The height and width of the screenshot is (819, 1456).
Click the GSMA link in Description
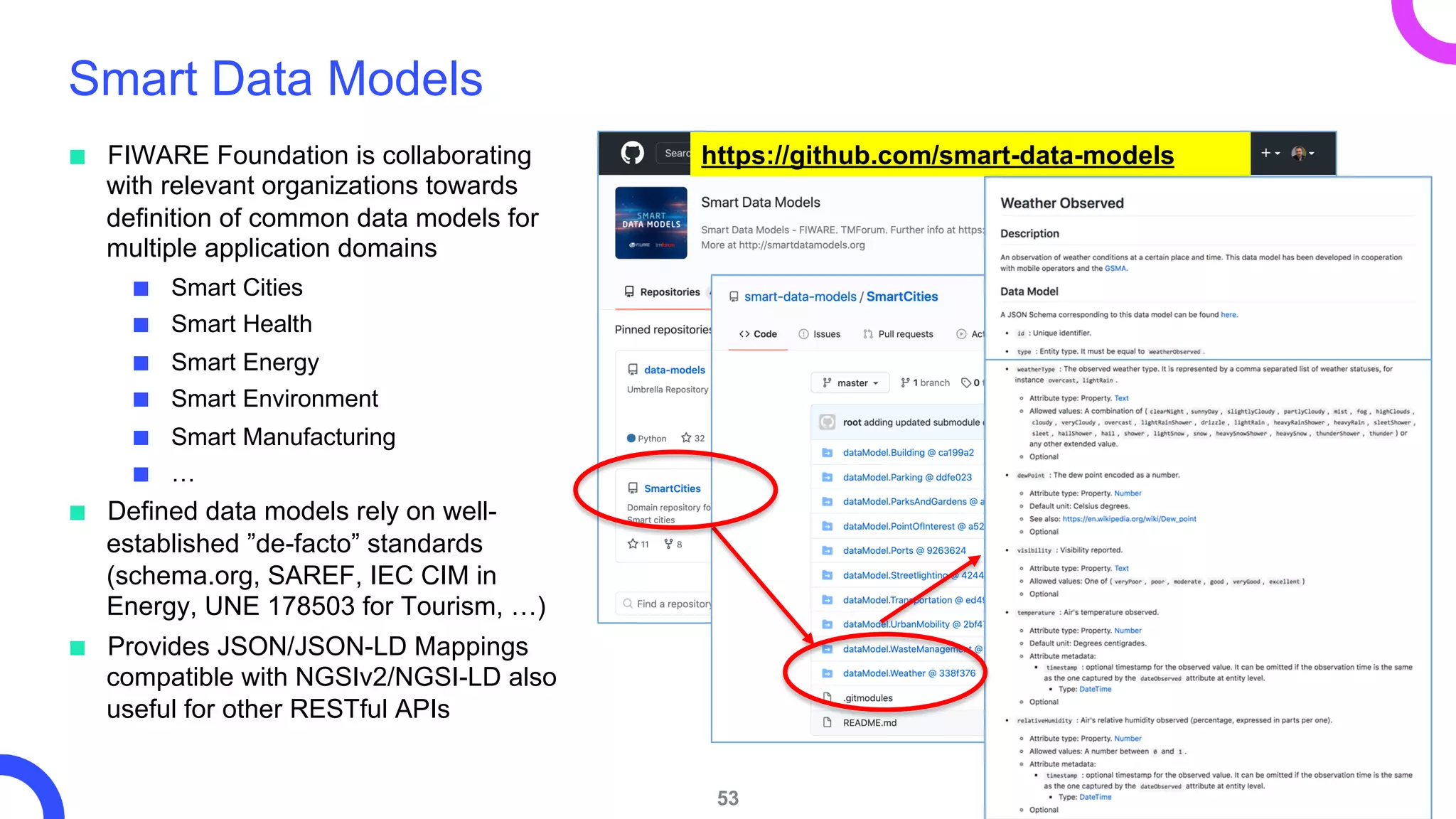[x=1115, y=269]
